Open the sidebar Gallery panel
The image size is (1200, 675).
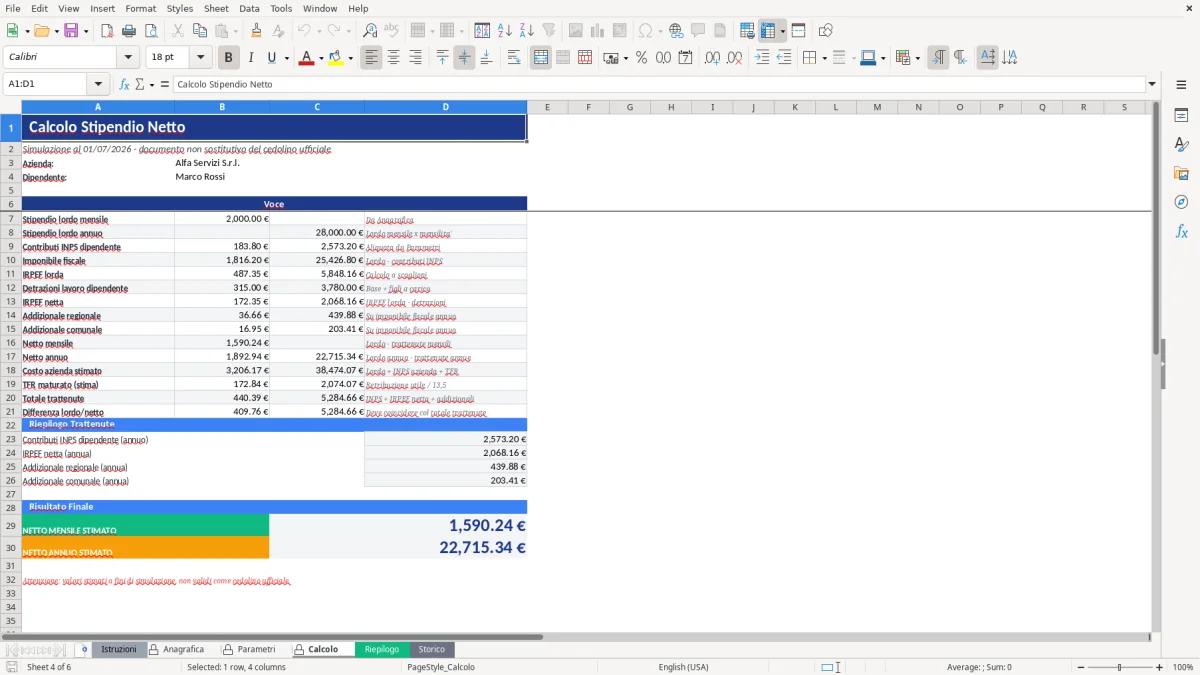click(x=1181, y=174)
